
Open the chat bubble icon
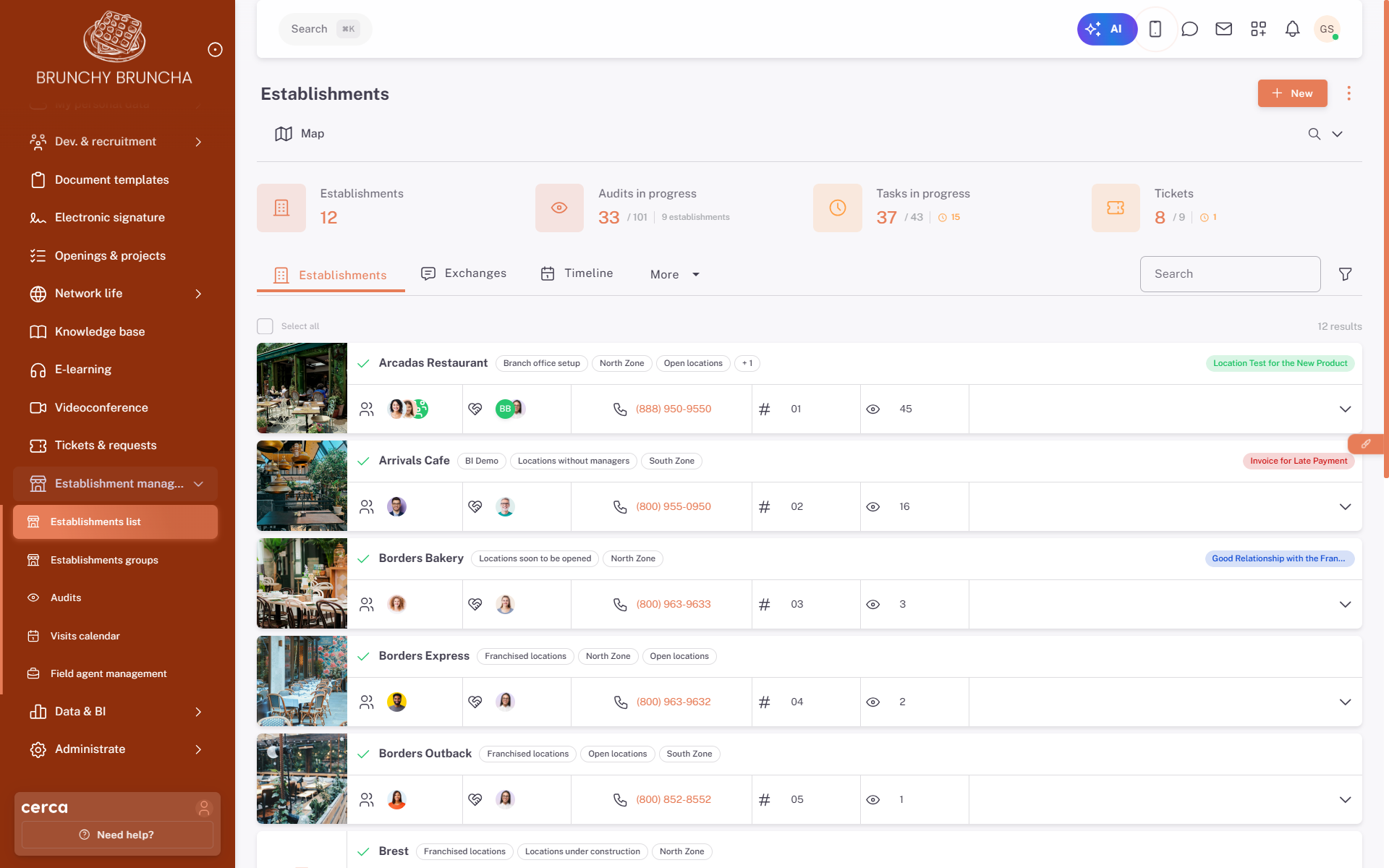coord(1189,29)
